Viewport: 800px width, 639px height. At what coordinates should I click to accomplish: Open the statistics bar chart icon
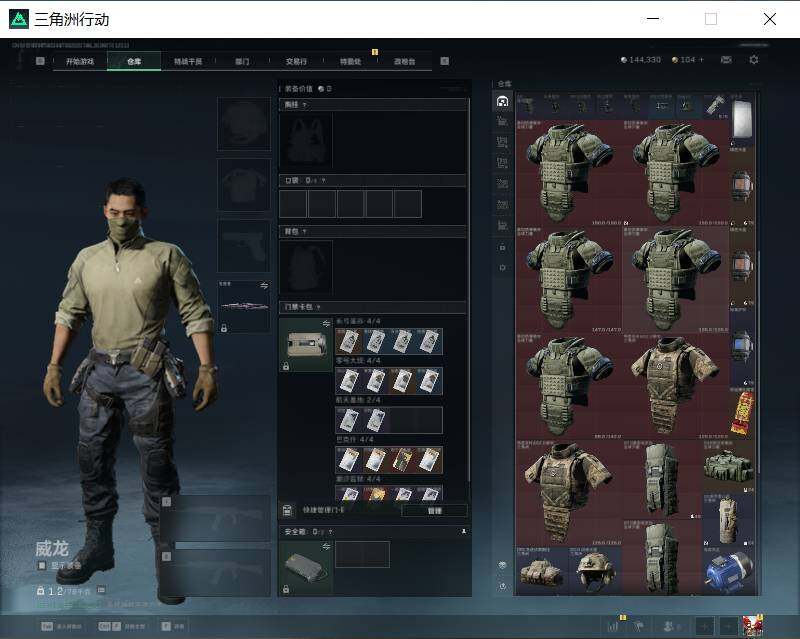click(x=613, y=626)
